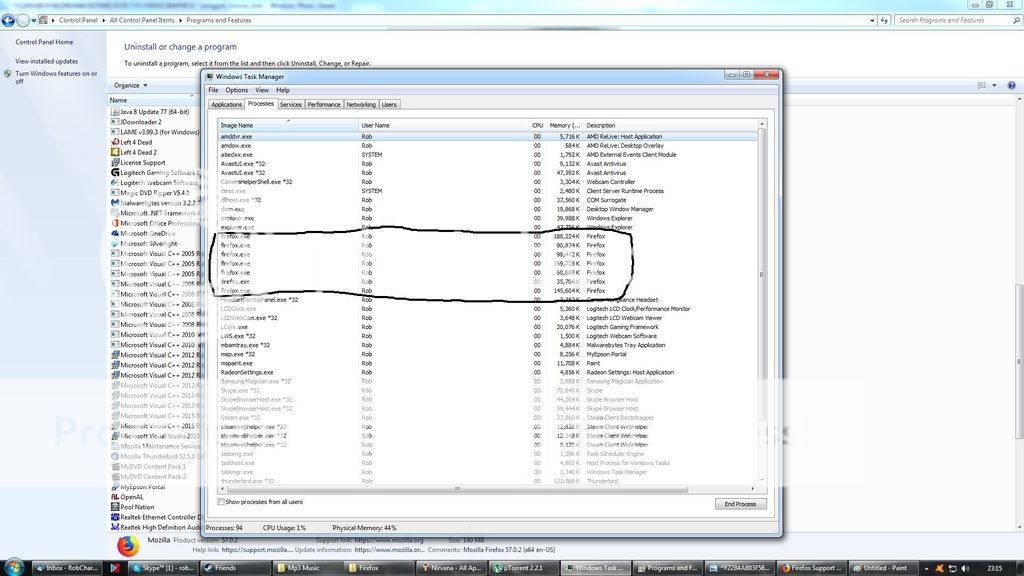
Task: Click the Task Manager vertical scrollbar thumb
Action: tap(761, 274)
